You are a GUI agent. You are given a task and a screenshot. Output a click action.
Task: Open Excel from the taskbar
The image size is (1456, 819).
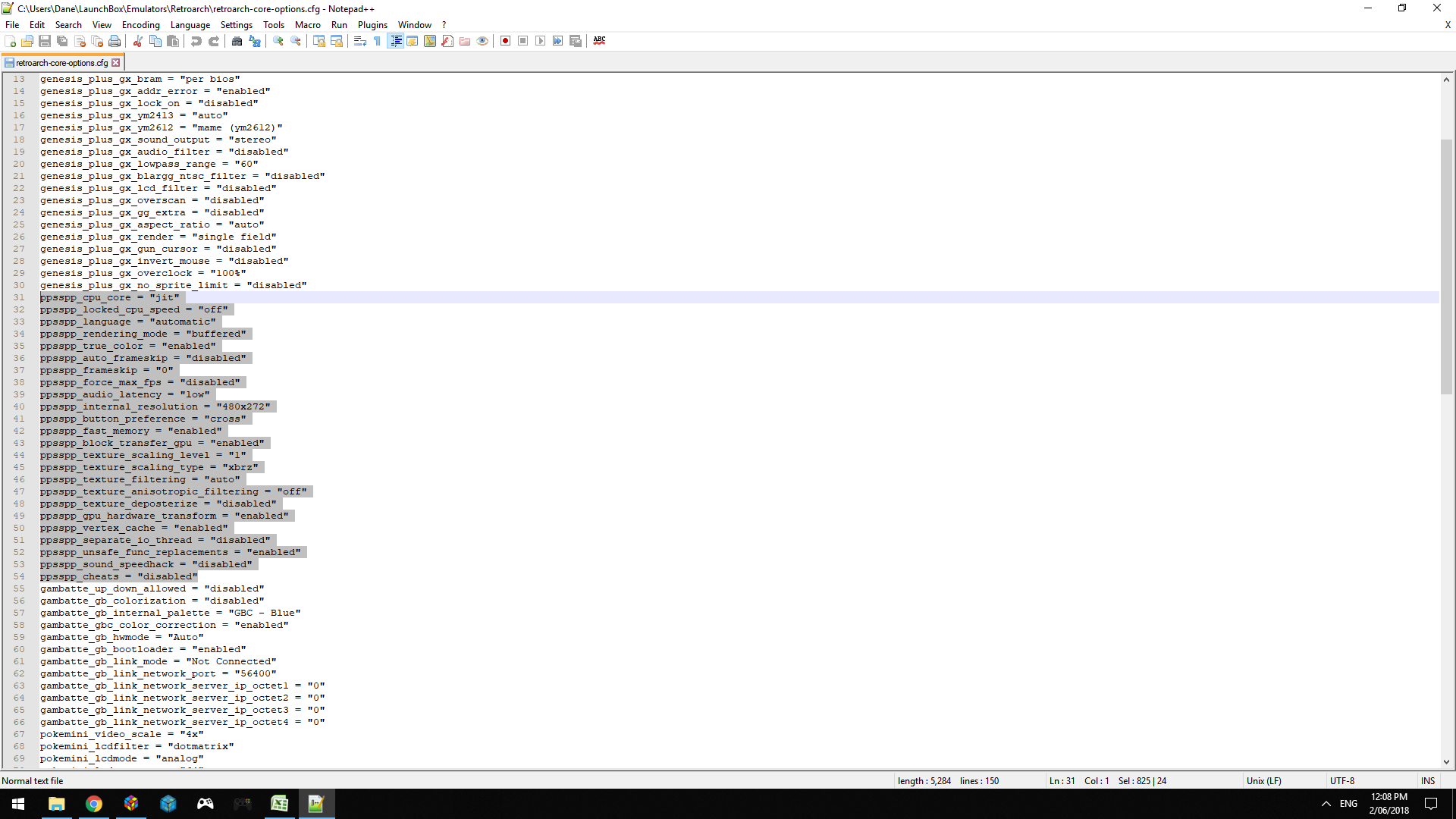tap(279, 804)
